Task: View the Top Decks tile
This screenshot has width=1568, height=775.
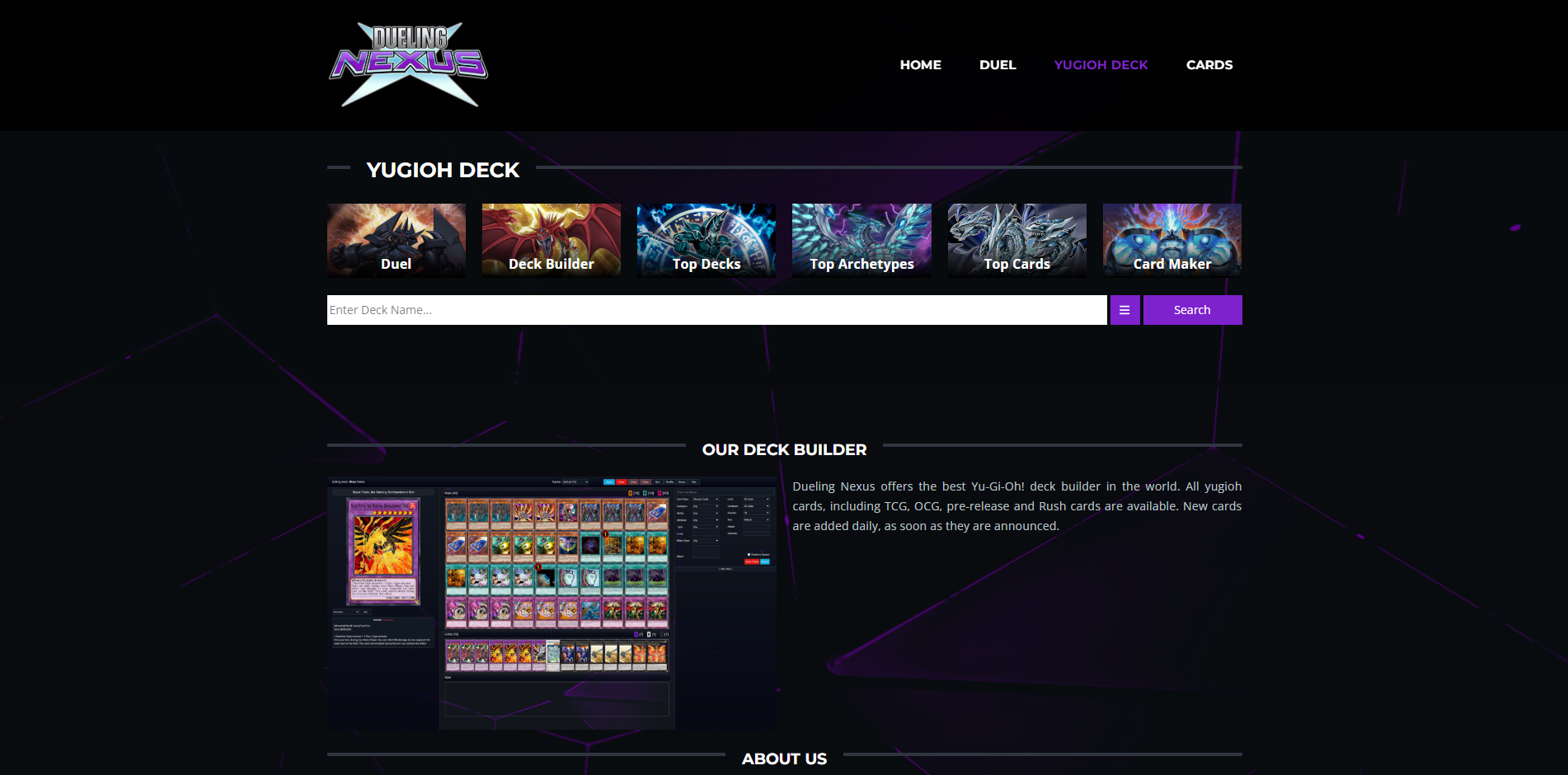Action: [707, 240]
